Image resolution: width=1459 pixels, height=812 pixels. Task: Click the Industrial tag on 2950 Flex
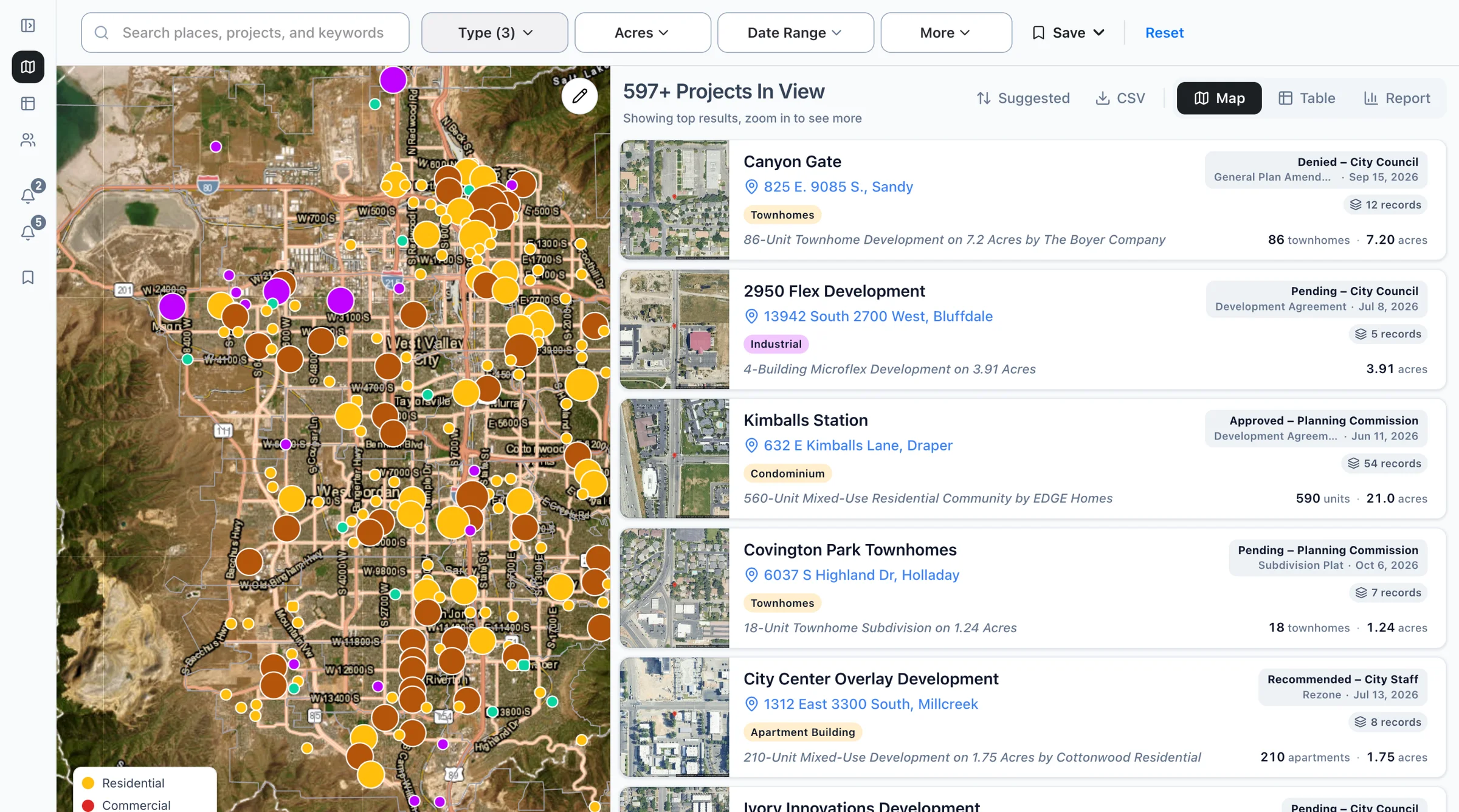pos(776,344)
